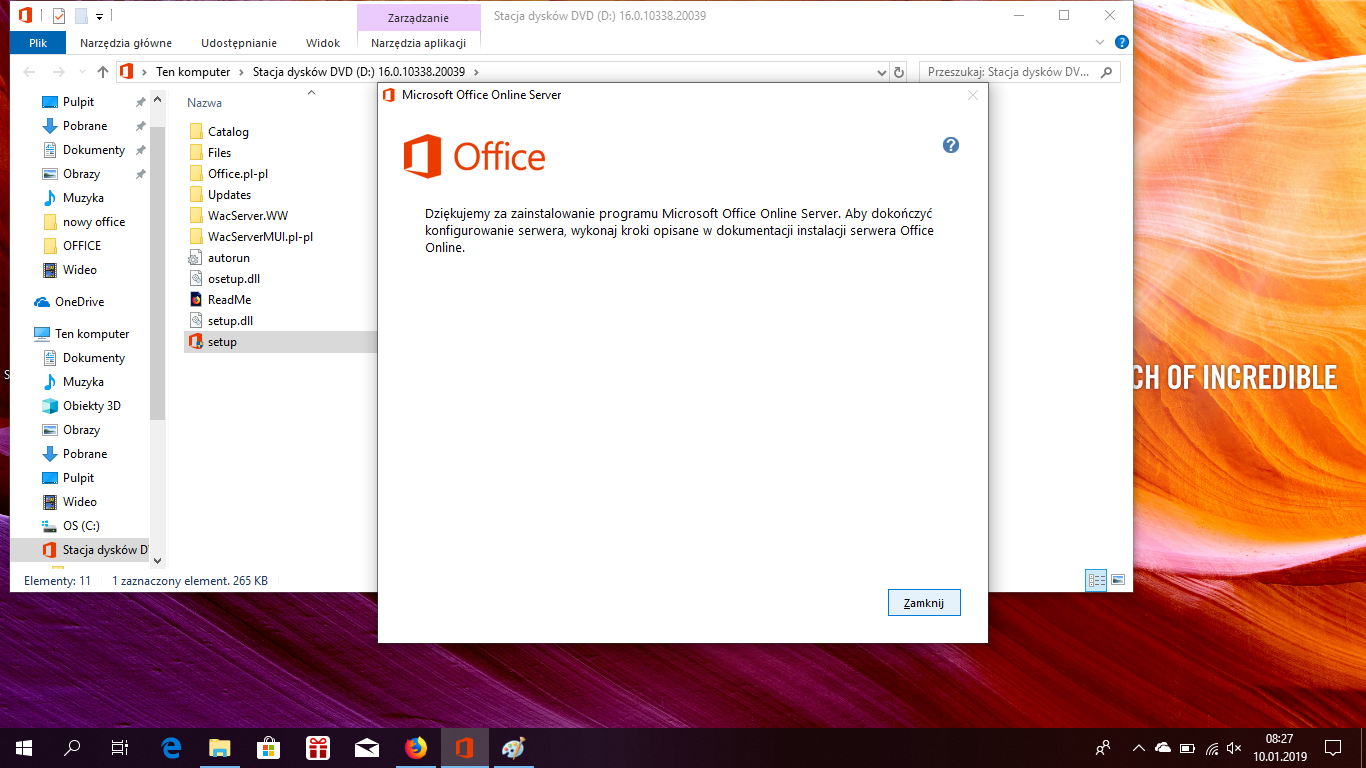The image size is (1366, 768).
Task: Open the red gift app on the taskbar
Action: coord(318,747)
